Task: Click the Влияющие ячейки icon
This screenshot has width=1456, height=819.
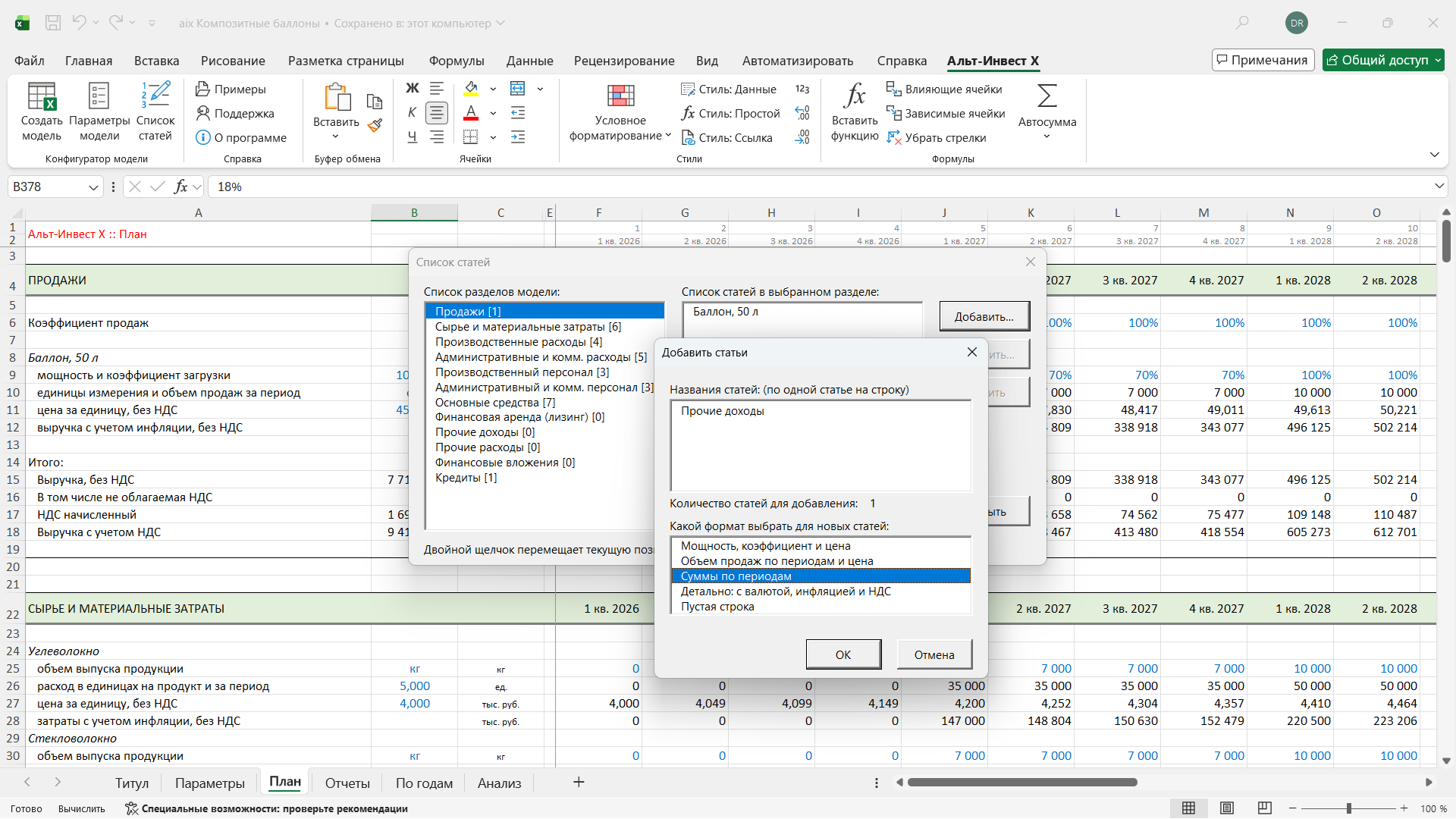Action: coord(894,89)
